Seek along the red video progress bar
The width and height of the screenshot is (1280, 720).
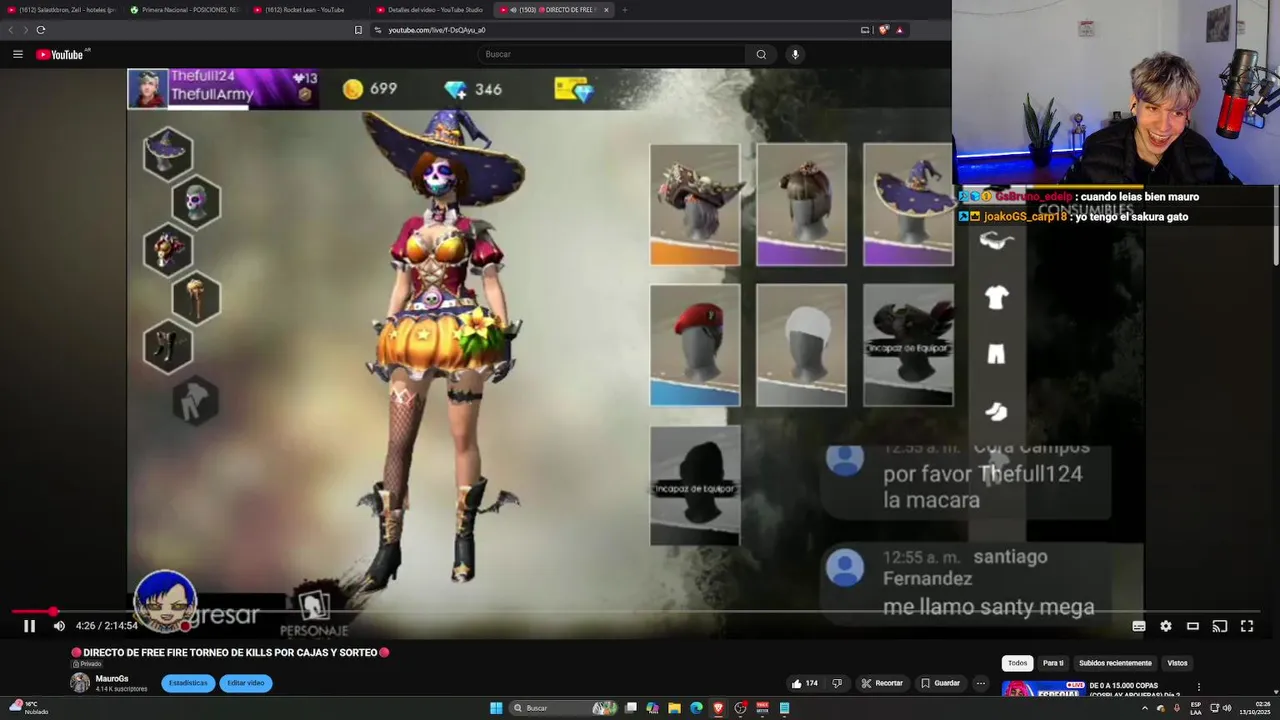[x=634, y=611]
